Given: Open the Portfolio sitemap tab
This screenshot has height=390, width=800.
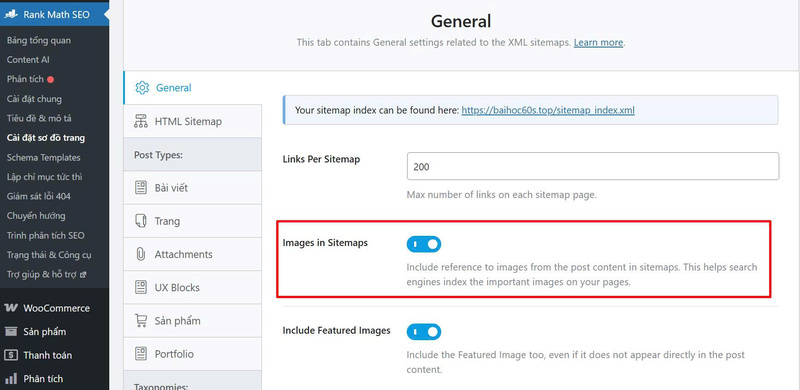Looking at the screenshot, I should pyautogui.click(x=192, y=354).
